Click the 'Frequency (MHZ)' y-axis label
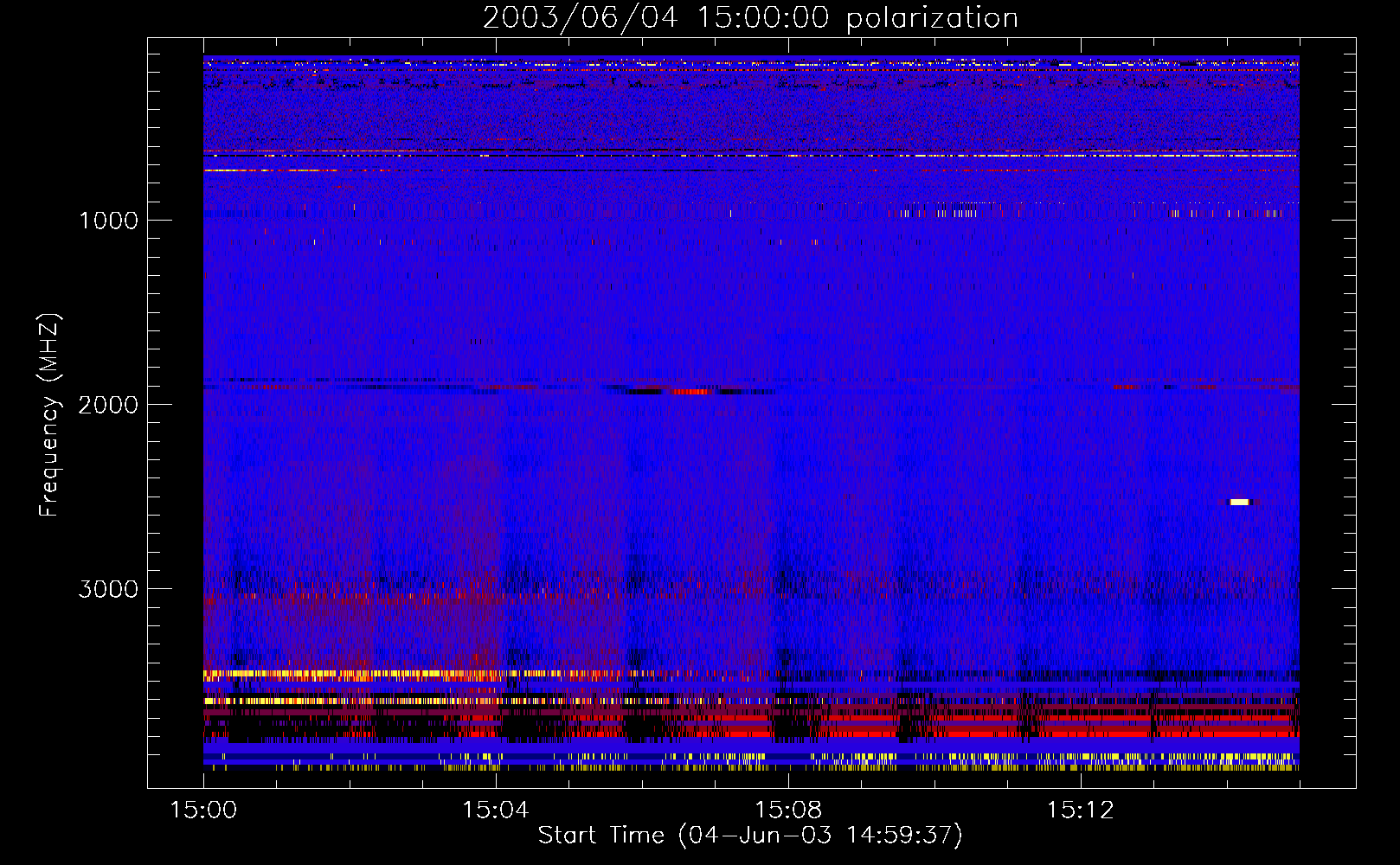Image resolution: width=1400 pixels, height=865 pixels. 49,414
